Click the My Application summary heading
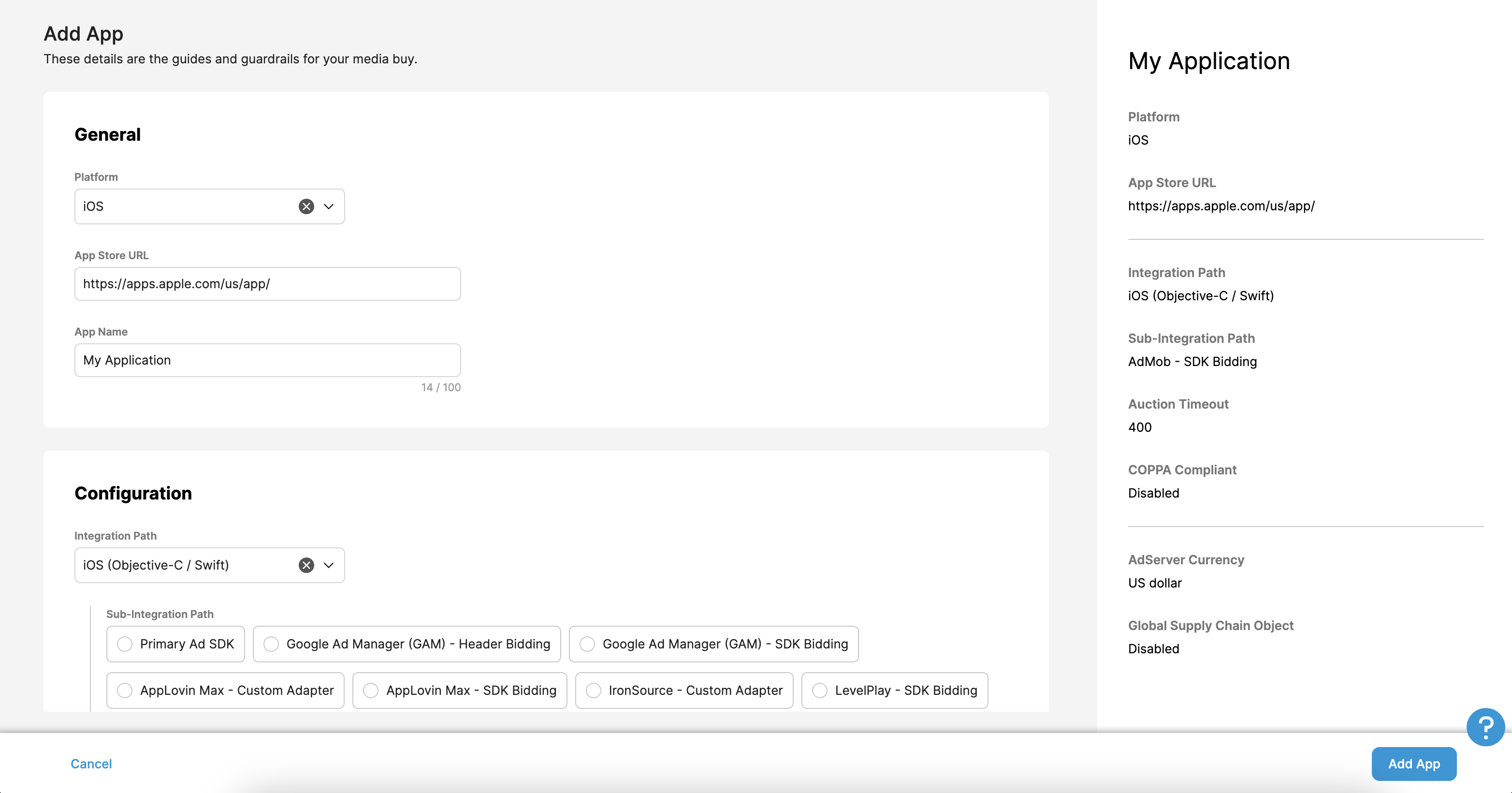Viewport: 1512px width, 793px height. coord(1209,60)
